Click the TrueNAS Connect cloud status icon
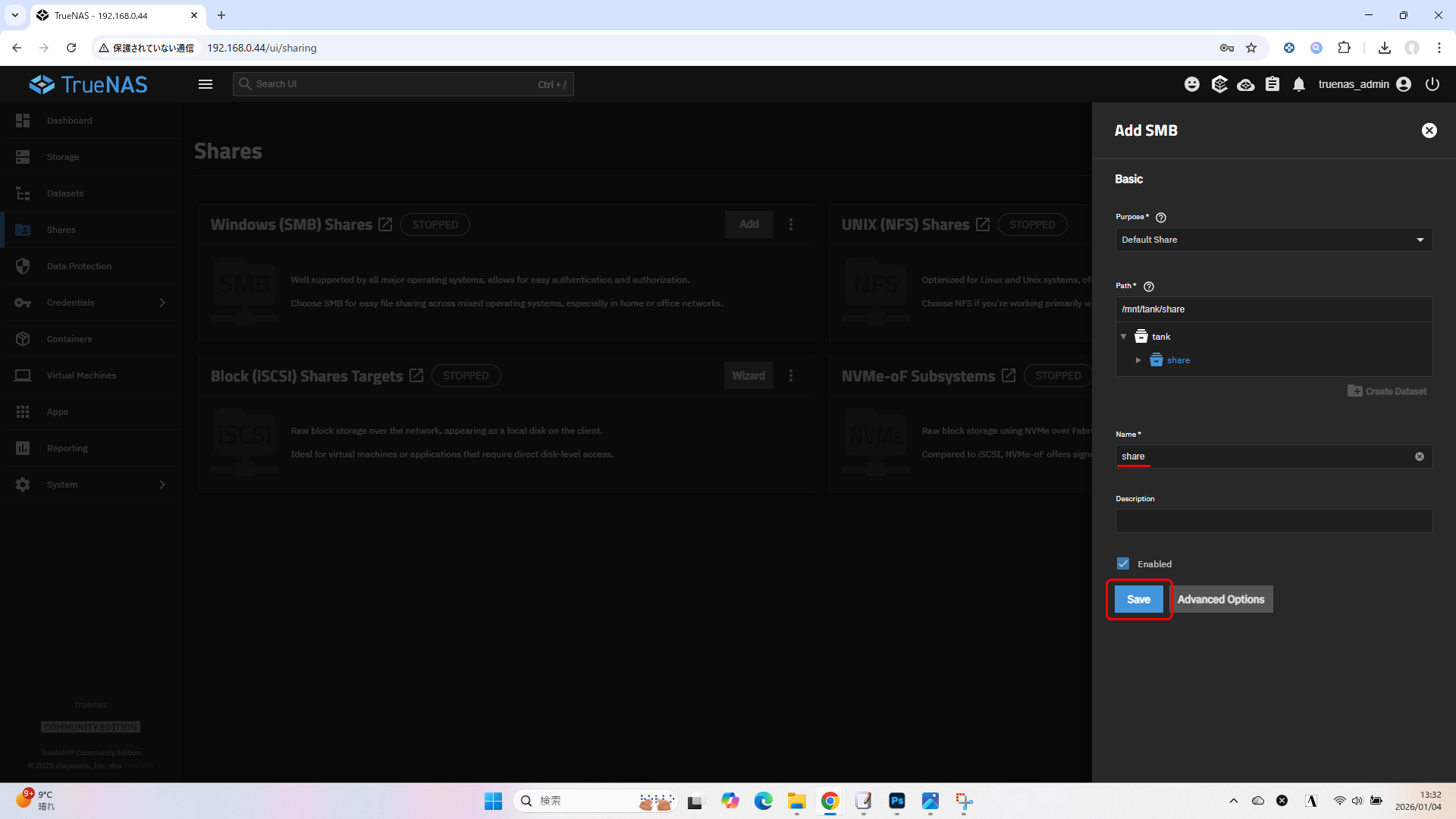This screenshot has height=819, width=1456. tap(1245, 84)
